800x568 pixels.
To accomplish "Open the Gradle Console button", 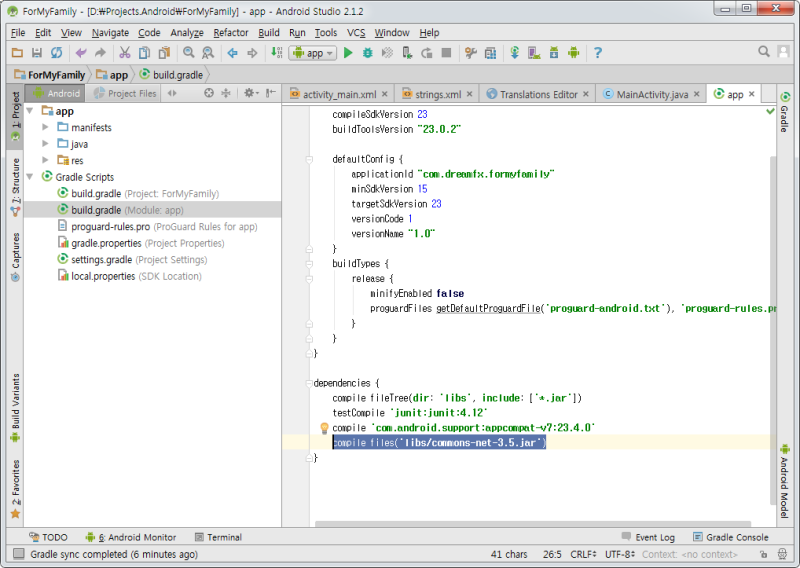I will (x=731, y=537).
